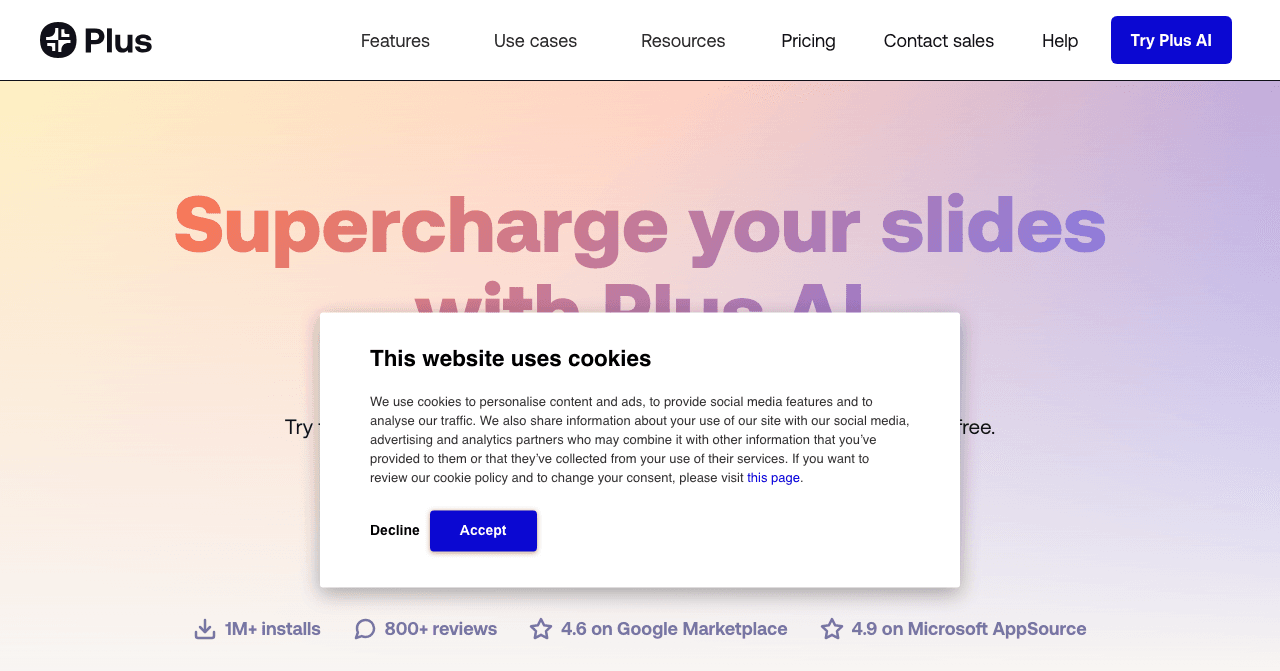Go to the Pricing page
The width and height of the screenshot is (1280, 671).
[808, 41]
